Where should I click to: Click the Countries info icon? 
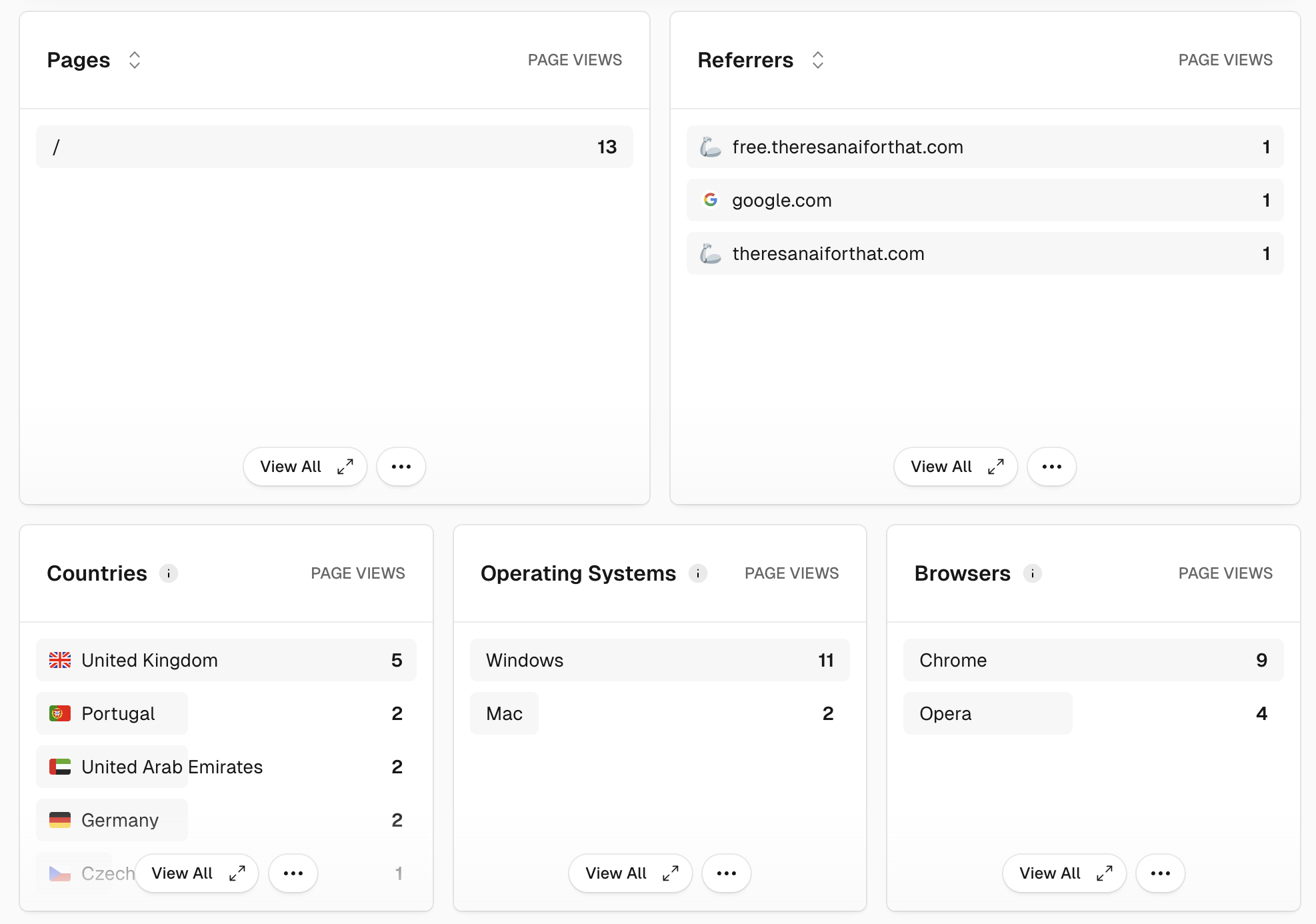coord(169,573)
